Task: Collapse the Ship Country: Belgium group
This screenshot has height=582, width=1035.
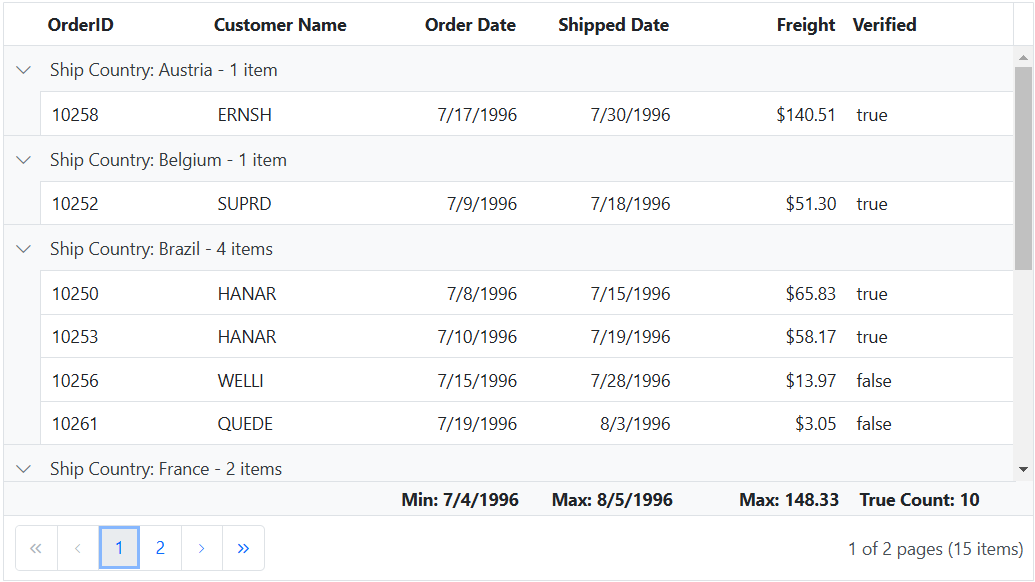Action: [x=24, y=160]
